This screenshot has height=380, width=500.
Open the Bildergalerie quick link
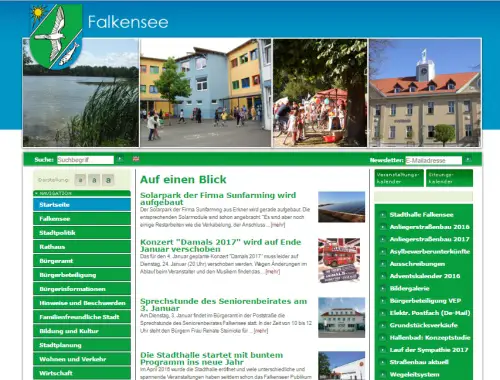tap(409, 288)
